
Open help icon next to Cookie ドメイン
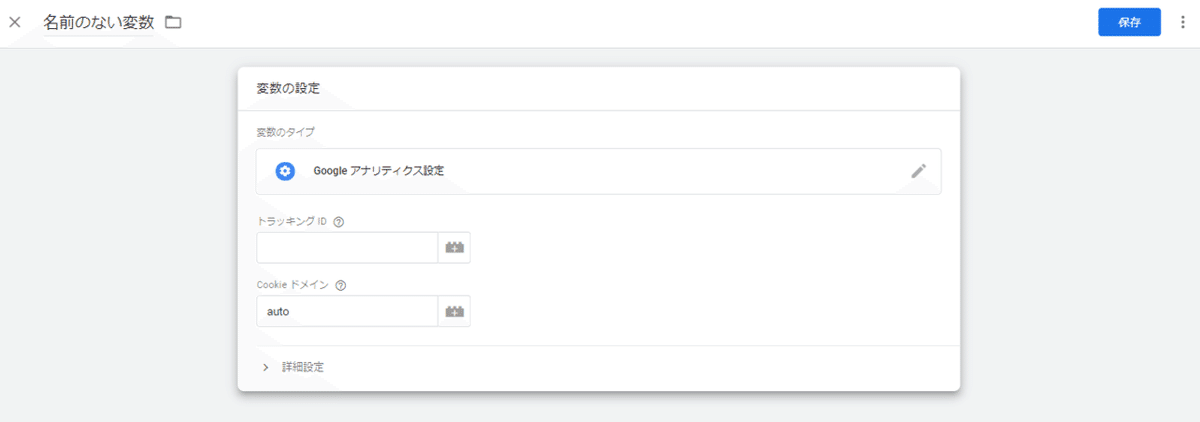tap(341, 285)
